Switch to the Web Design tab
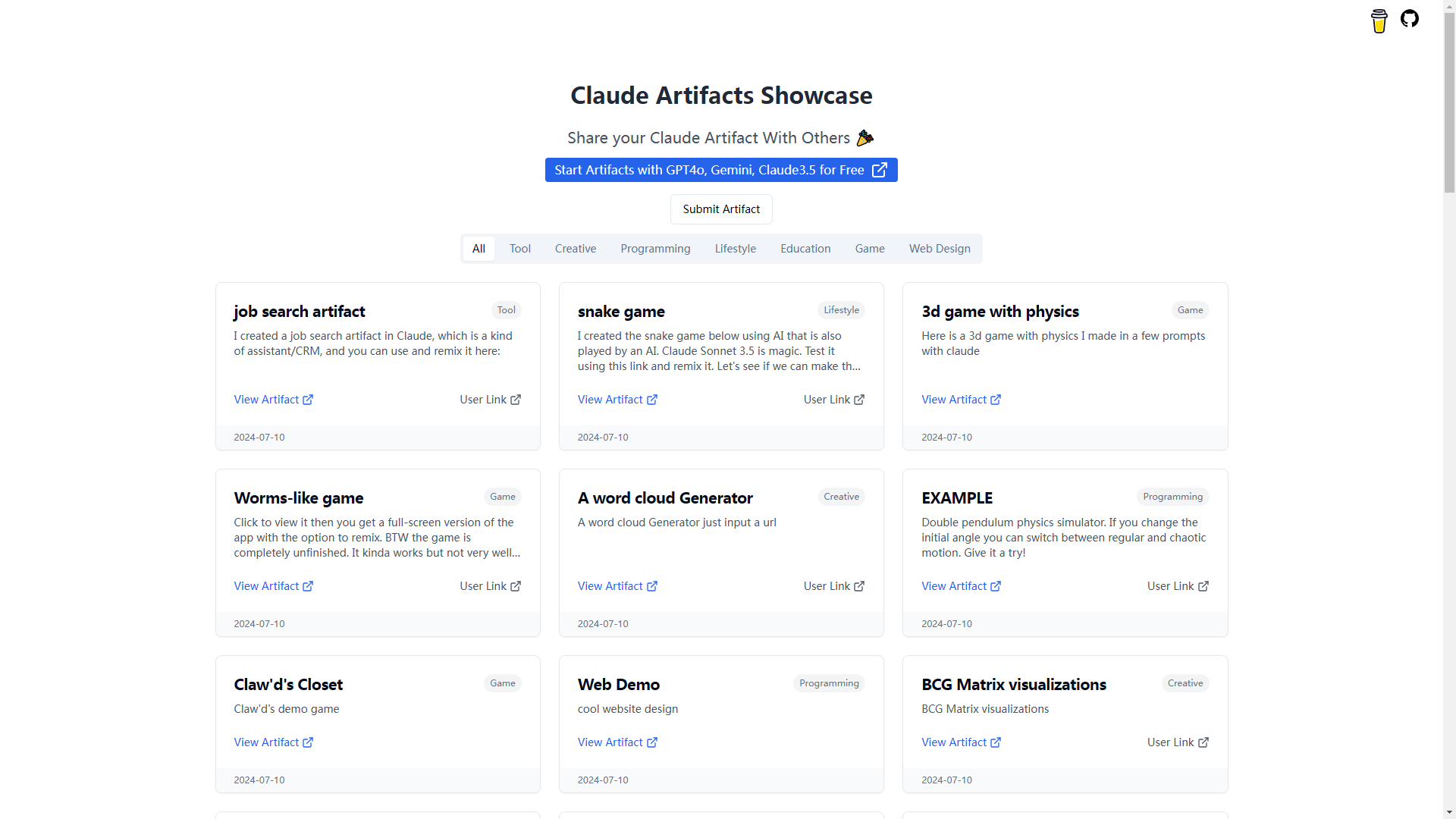 [x=940, y=249]
